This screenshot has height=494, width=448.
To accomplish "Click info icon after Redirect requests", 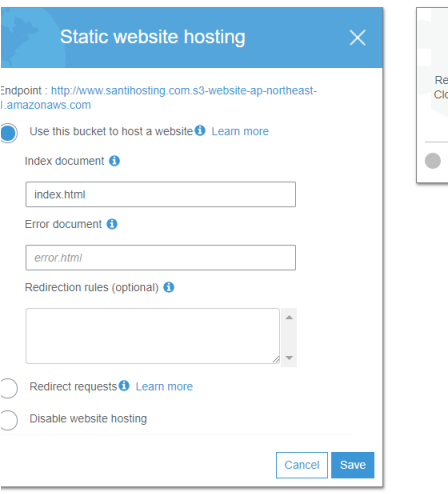I will [124, 386].
